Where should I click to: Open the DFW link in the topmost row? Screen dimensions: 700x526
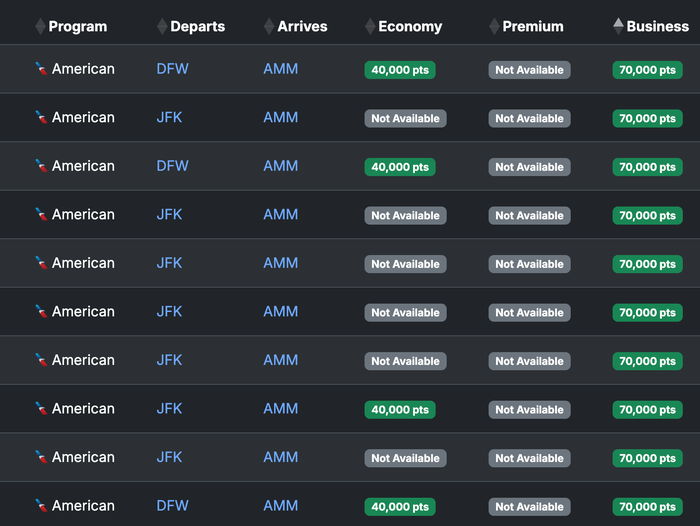click(172, 69)
